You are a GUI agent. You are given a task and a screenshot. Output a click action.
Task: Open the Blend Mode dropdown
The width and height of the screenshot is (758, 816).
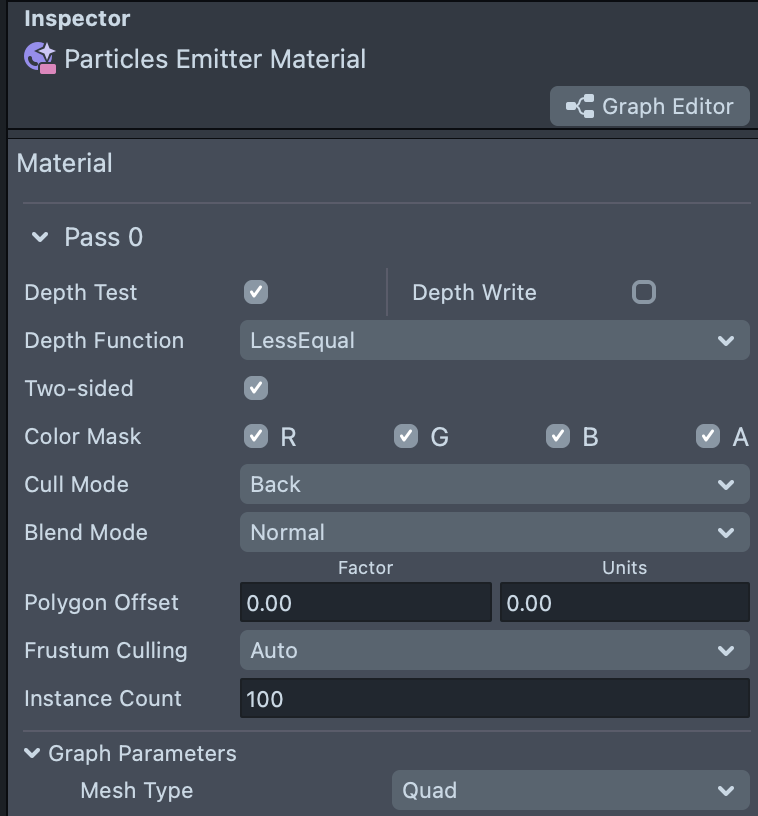coord(494,532)
